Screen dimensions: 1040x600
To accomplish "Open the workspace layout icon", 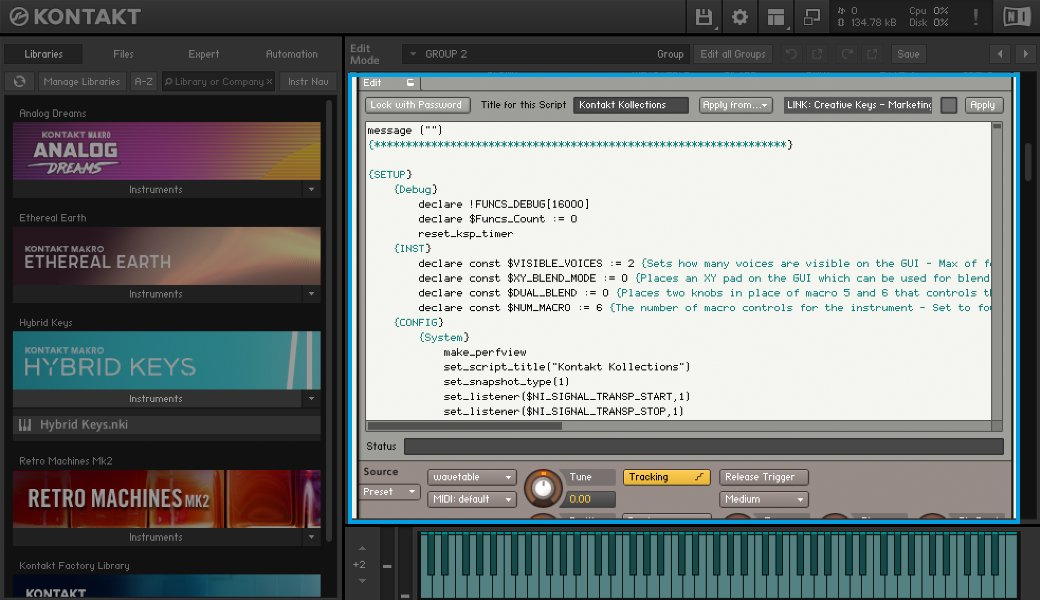I will point(775,17).
